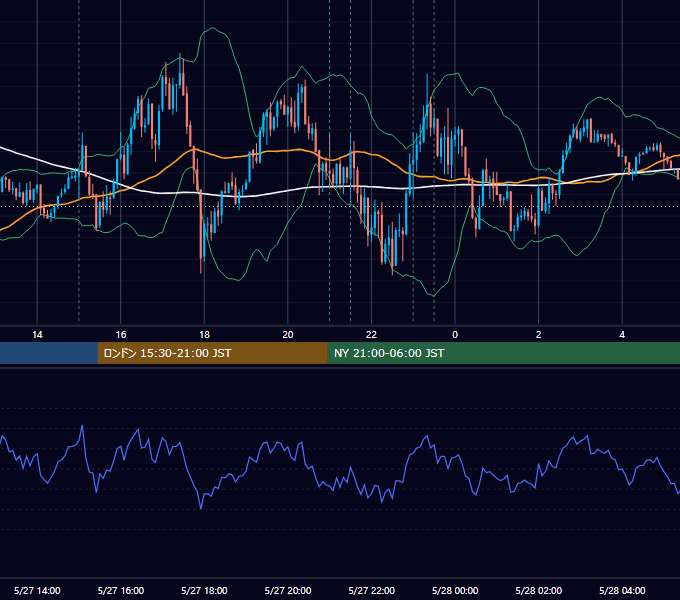680x600 pixels.
Task: Click the 5/27 14:00 time label
Action: pyautogui.click(x=37, y=590)
